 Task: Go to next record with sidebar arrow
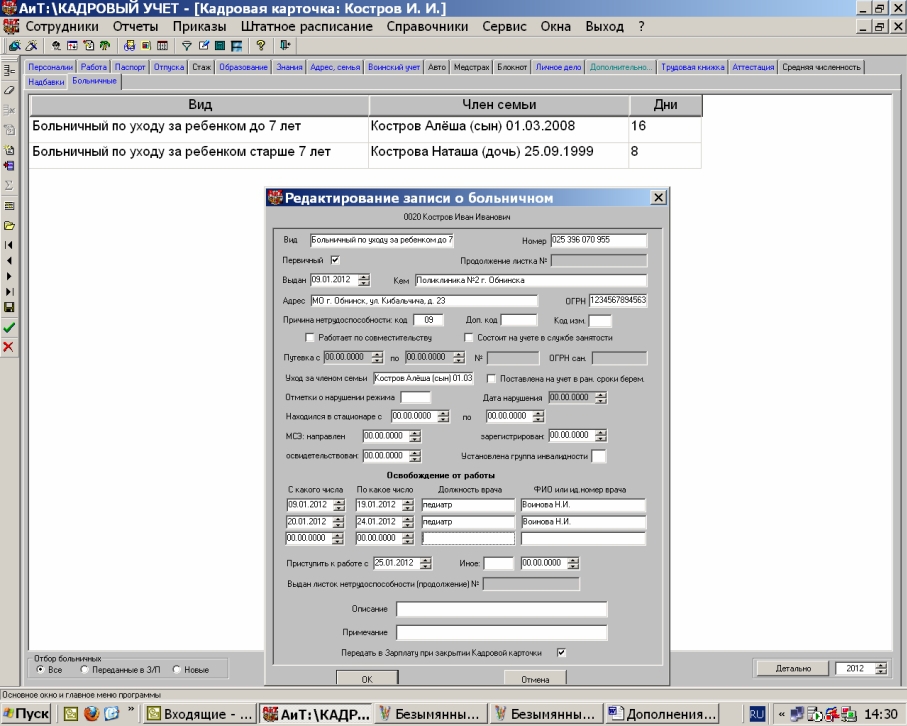tap(9, 276)
